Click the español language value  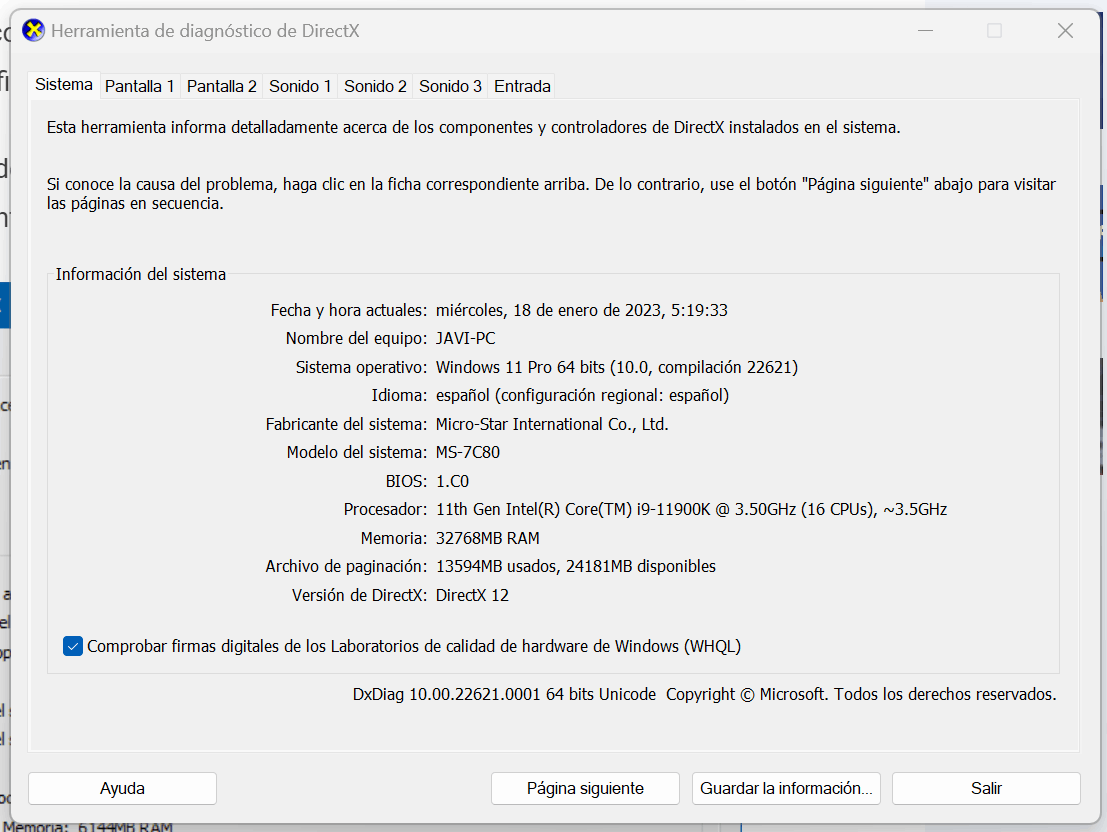tap(582, 396)
